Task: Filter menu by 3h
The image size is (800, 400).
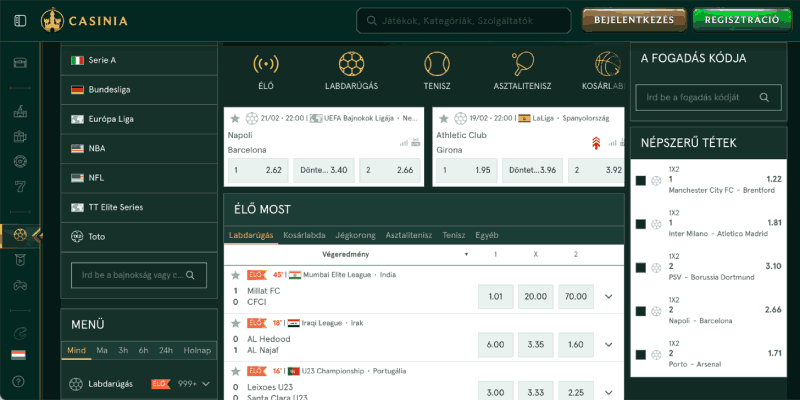Action: (123, 351)
